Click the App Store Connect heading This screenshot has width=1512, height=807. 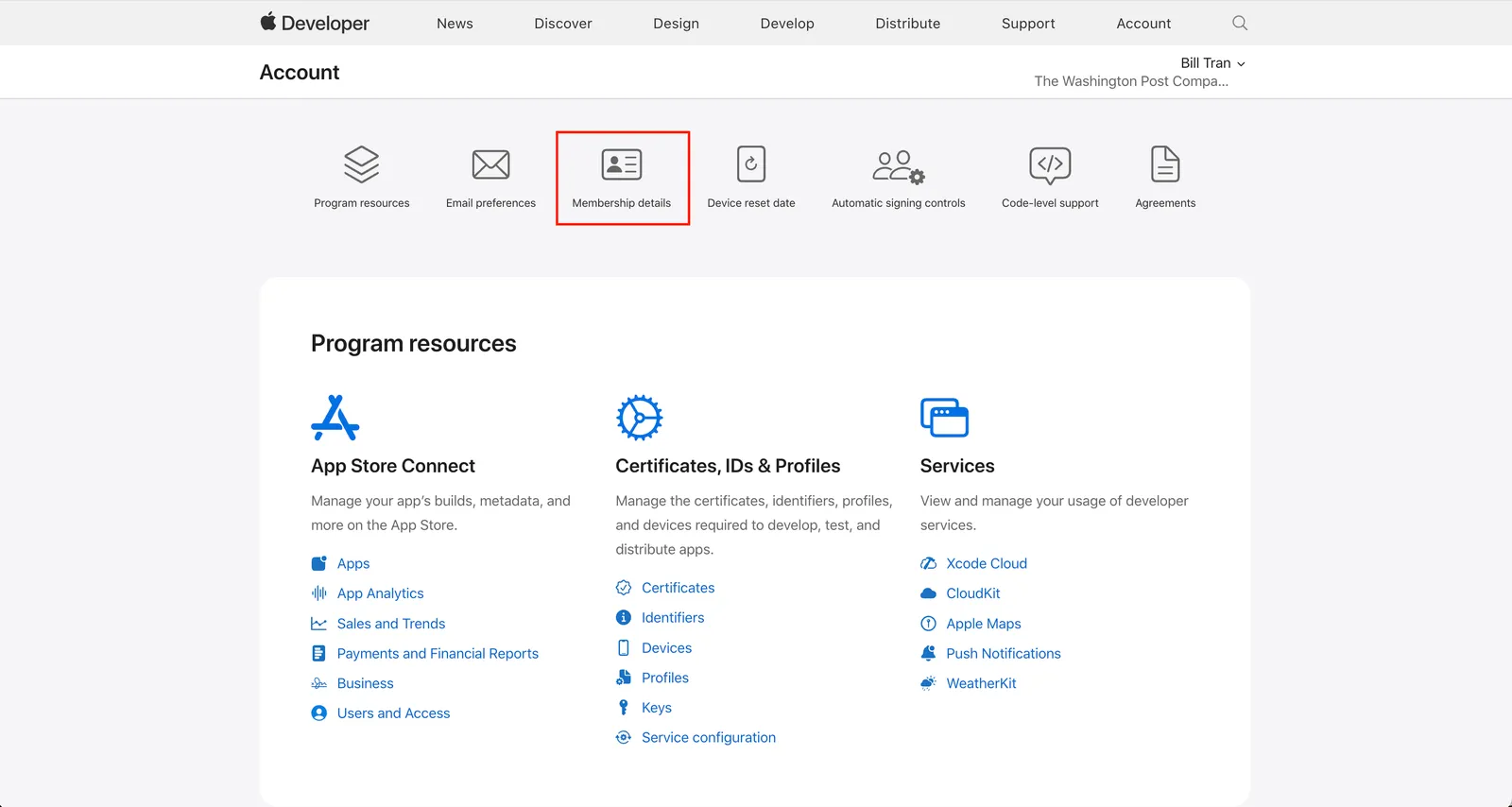point(393,466)
